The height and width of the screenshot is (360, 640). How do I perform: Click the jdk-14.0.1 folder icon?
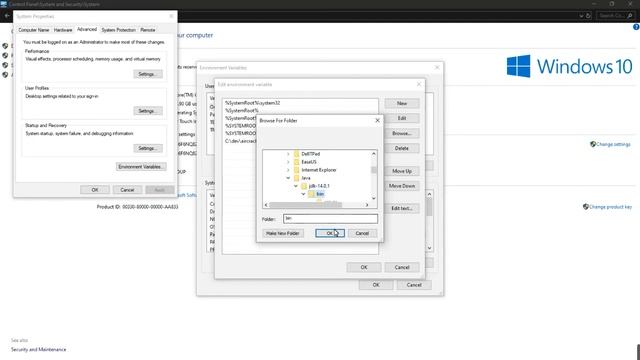click(x=304, y=186)
